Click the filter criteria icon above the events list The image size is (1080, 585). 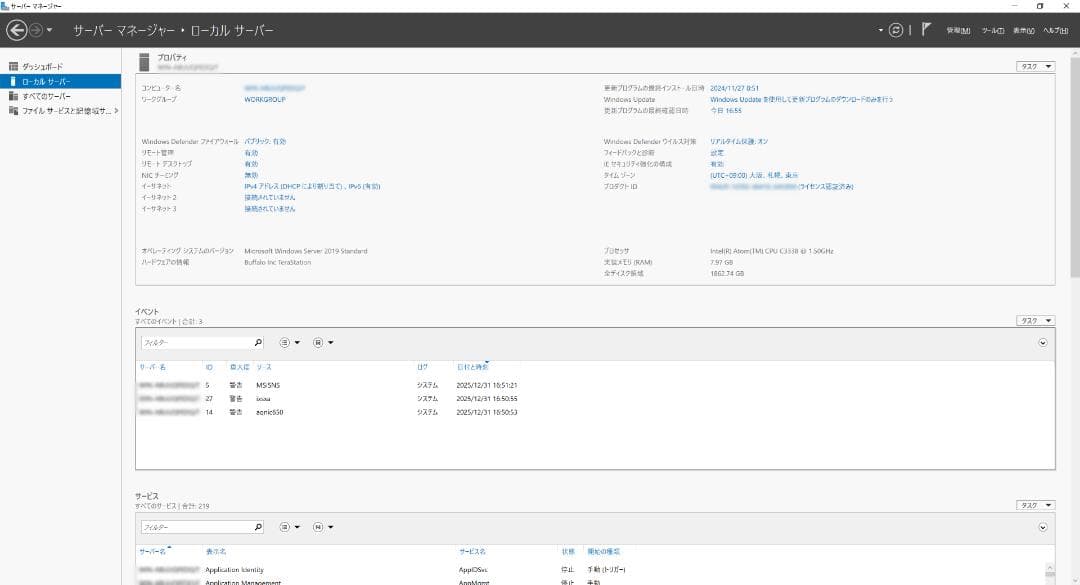coord(287,341)
